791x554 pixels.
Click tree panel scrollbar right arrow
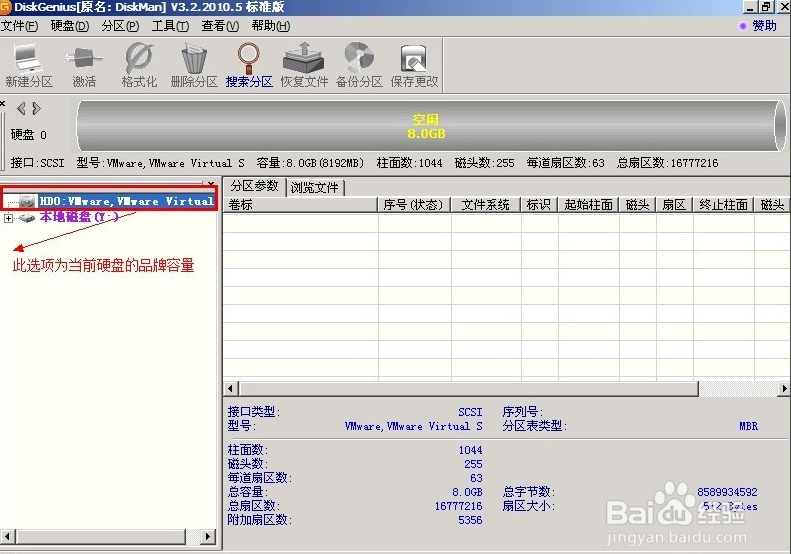pos(207,536)
